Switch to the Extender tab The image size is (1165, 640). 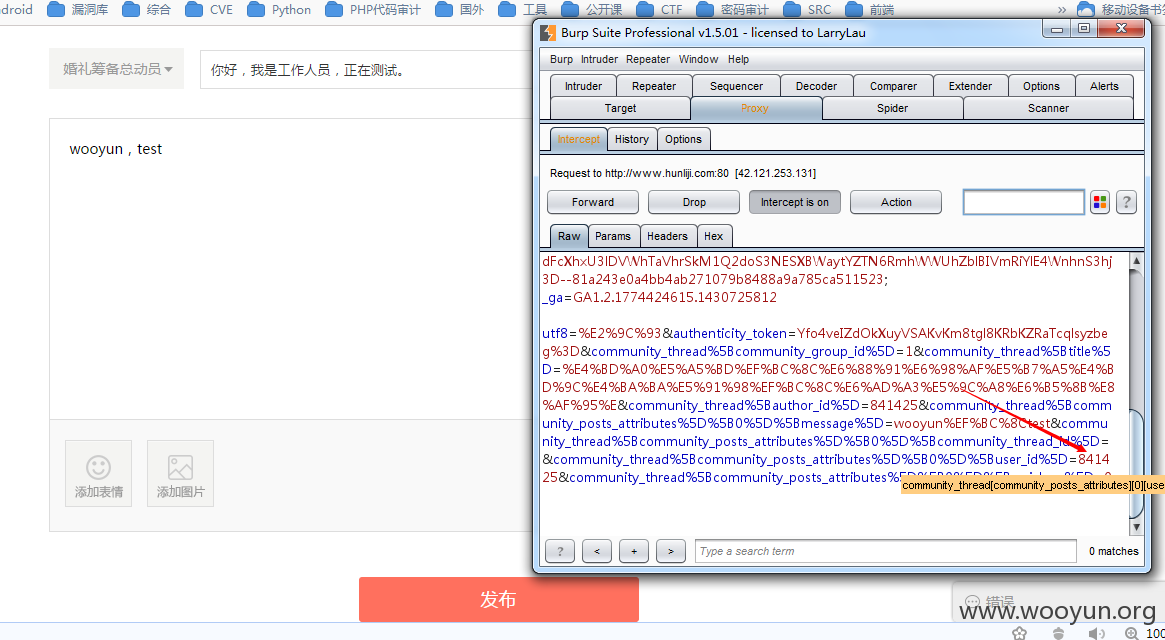coord(970,86)
